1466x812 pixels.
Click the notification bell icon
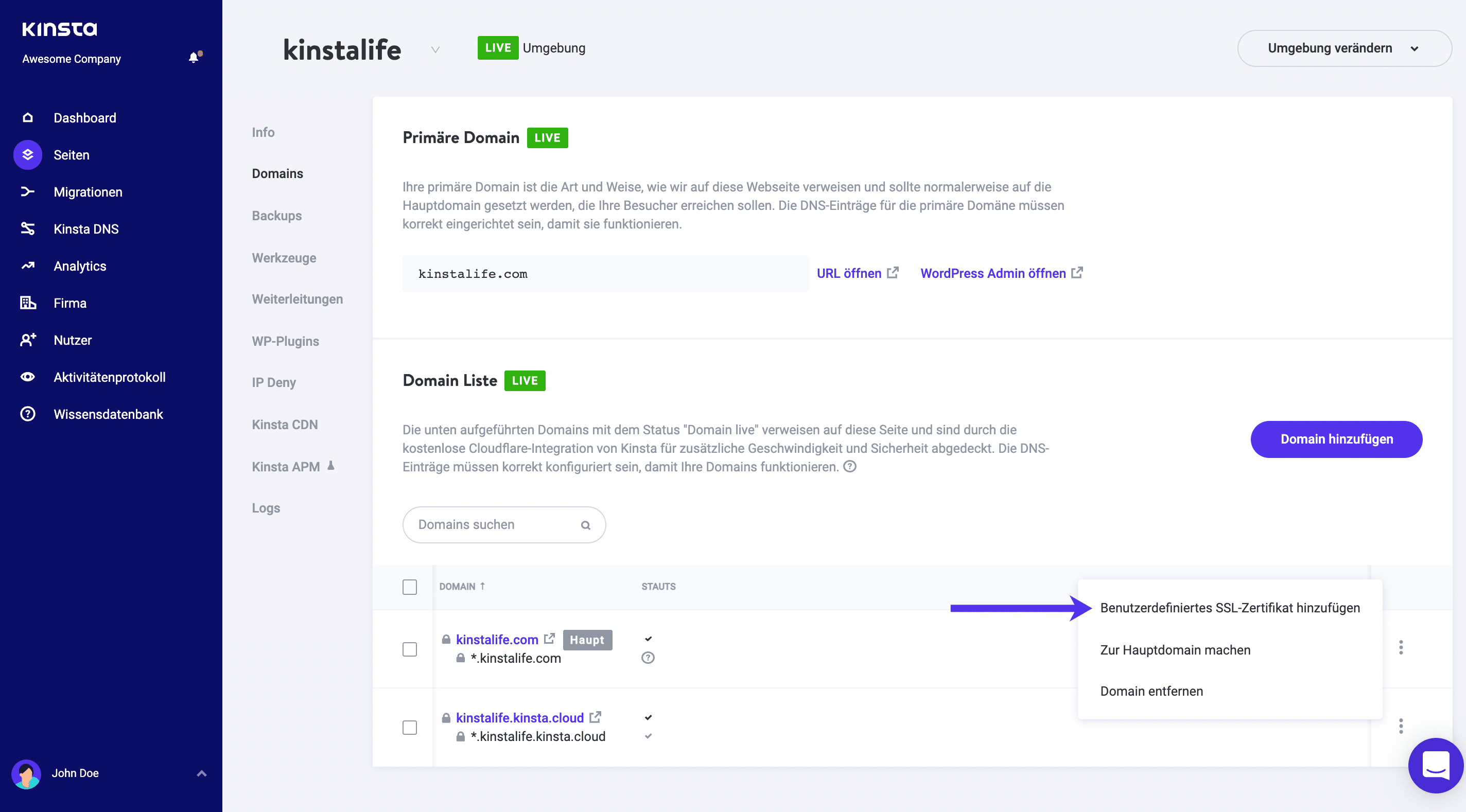tap(194, 58)
